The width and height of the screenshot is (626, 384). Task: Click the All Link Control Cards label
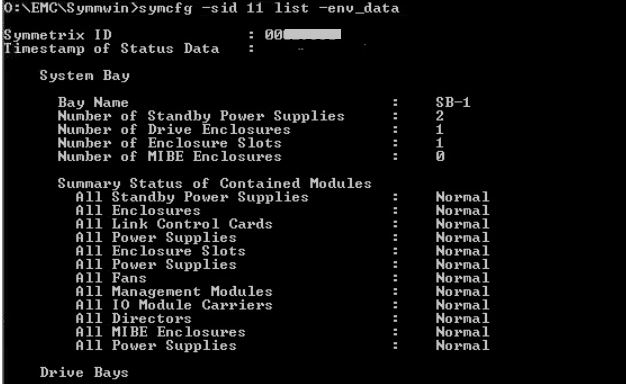174,224
